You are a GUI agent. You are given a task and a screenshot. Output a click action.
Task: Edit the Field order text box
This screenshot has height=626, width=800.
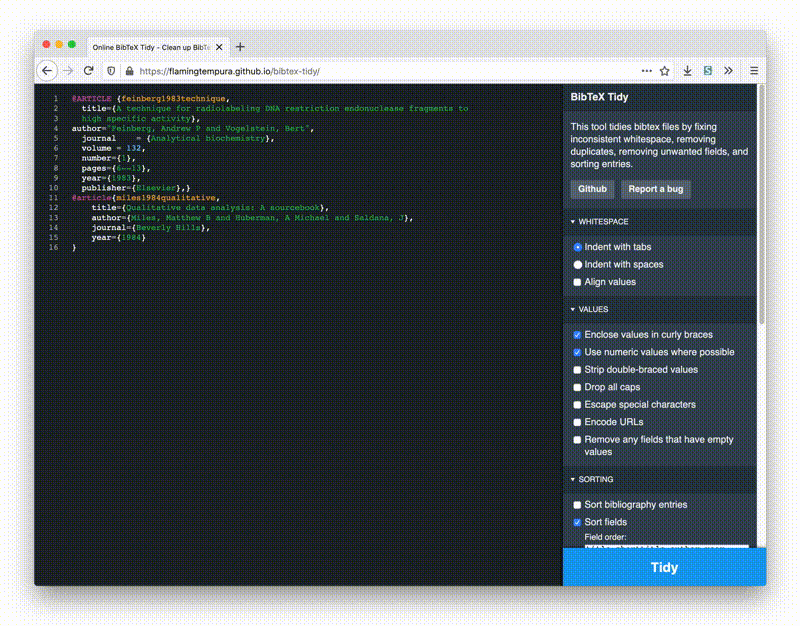[x=666, y=546]
